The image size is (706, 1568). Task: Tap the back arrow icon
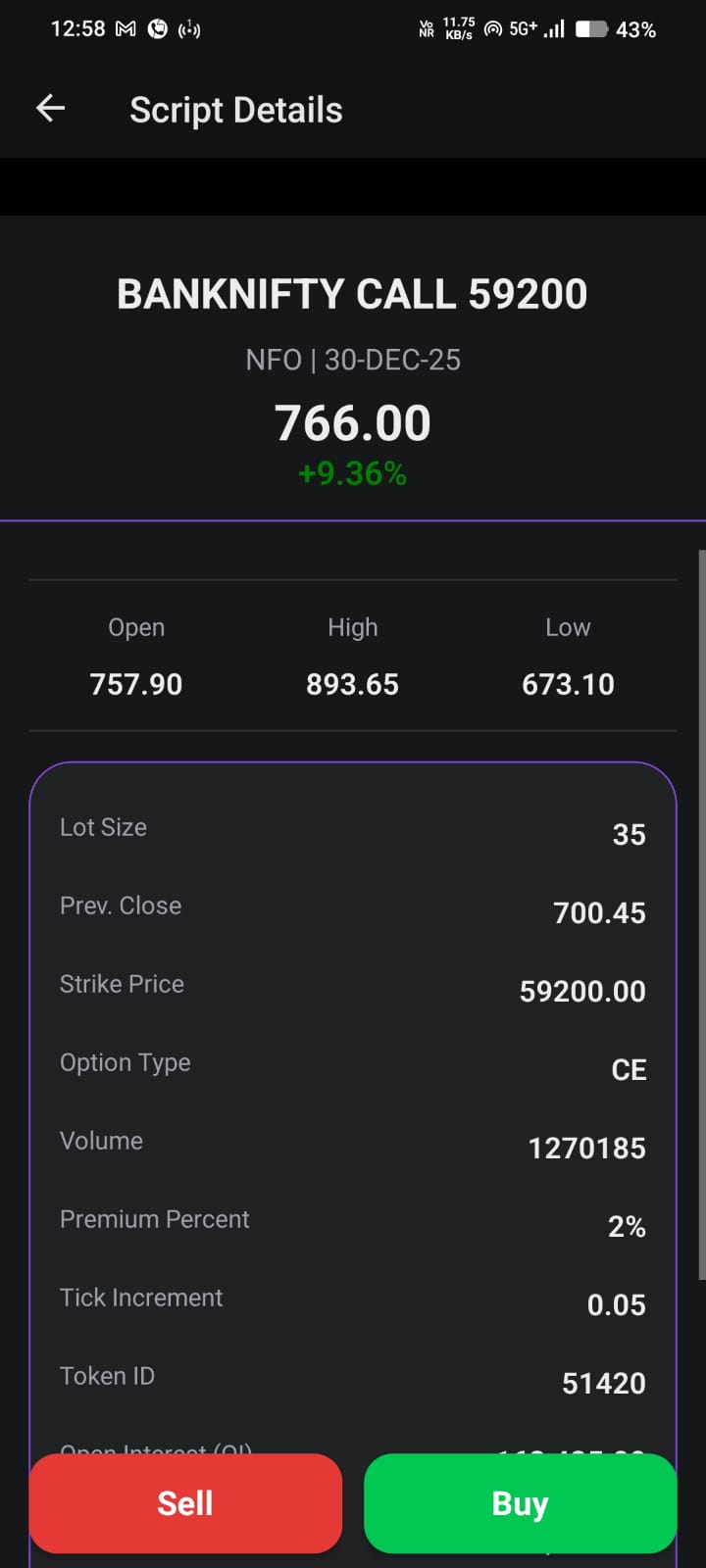(50, 109)
